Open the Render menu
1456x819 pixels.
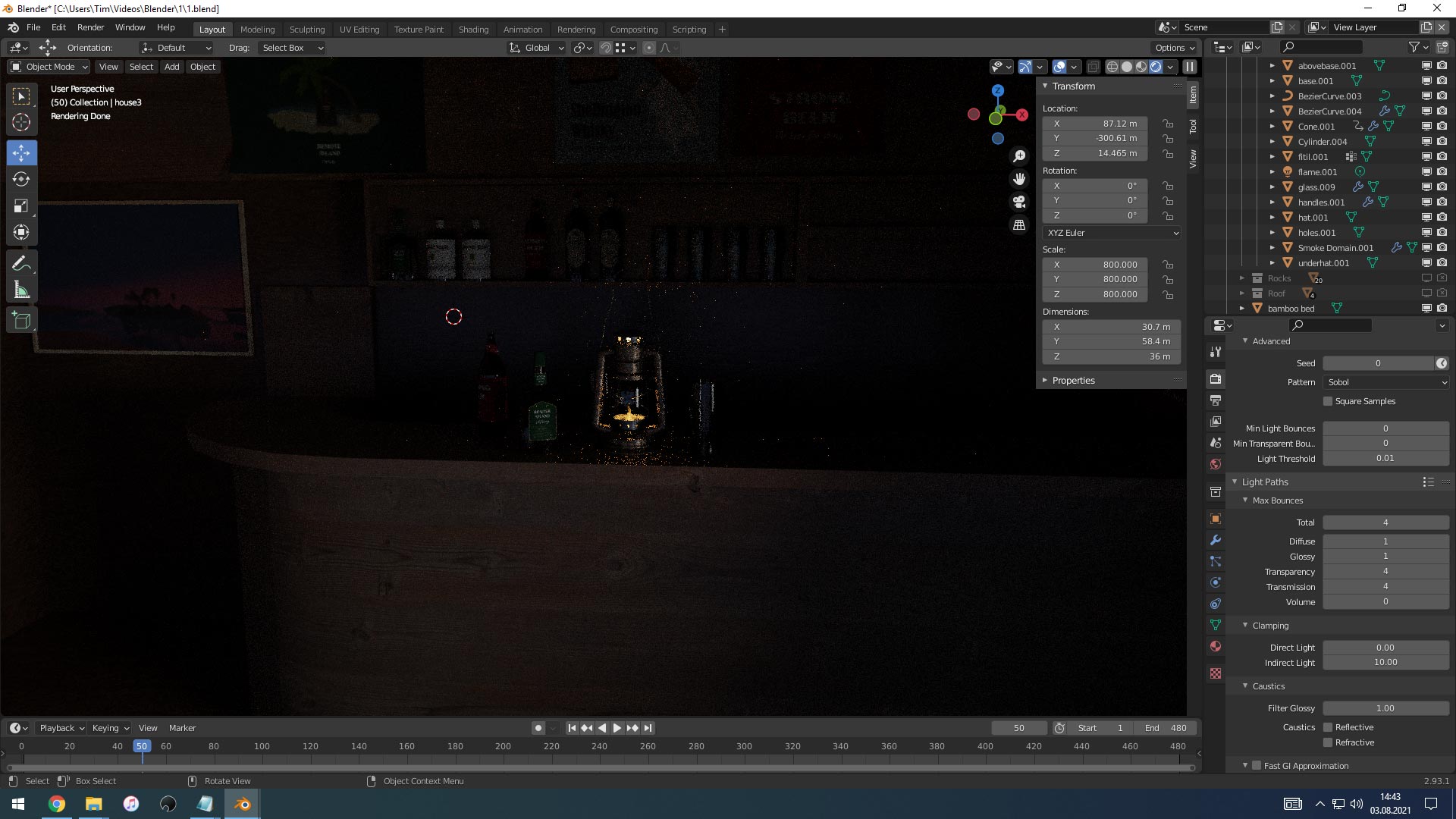click(x=90, y=27)
